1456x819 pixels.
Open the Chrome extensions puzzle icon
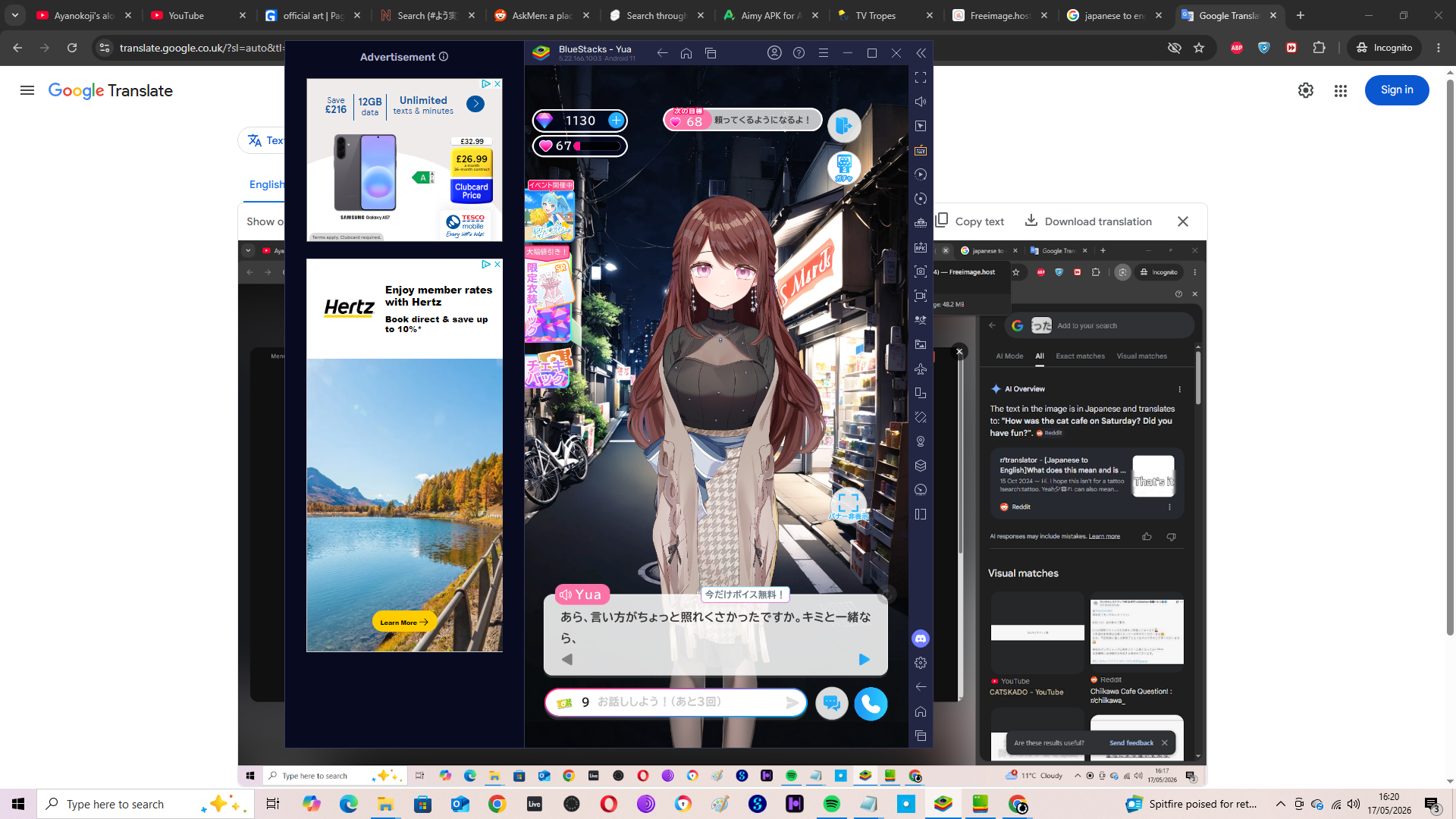pyautogui.click(x=1319, y=48)
